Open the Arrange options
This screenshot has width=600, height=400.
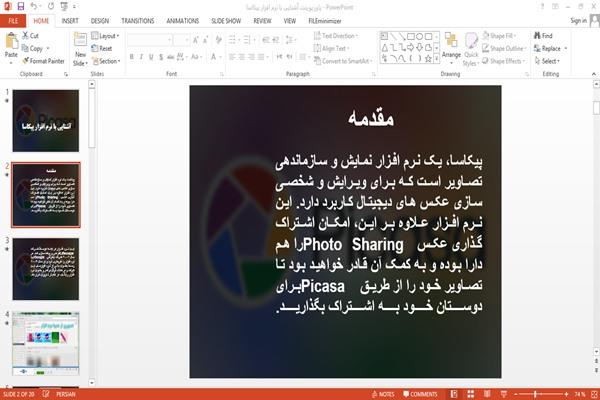coord(451,48)
